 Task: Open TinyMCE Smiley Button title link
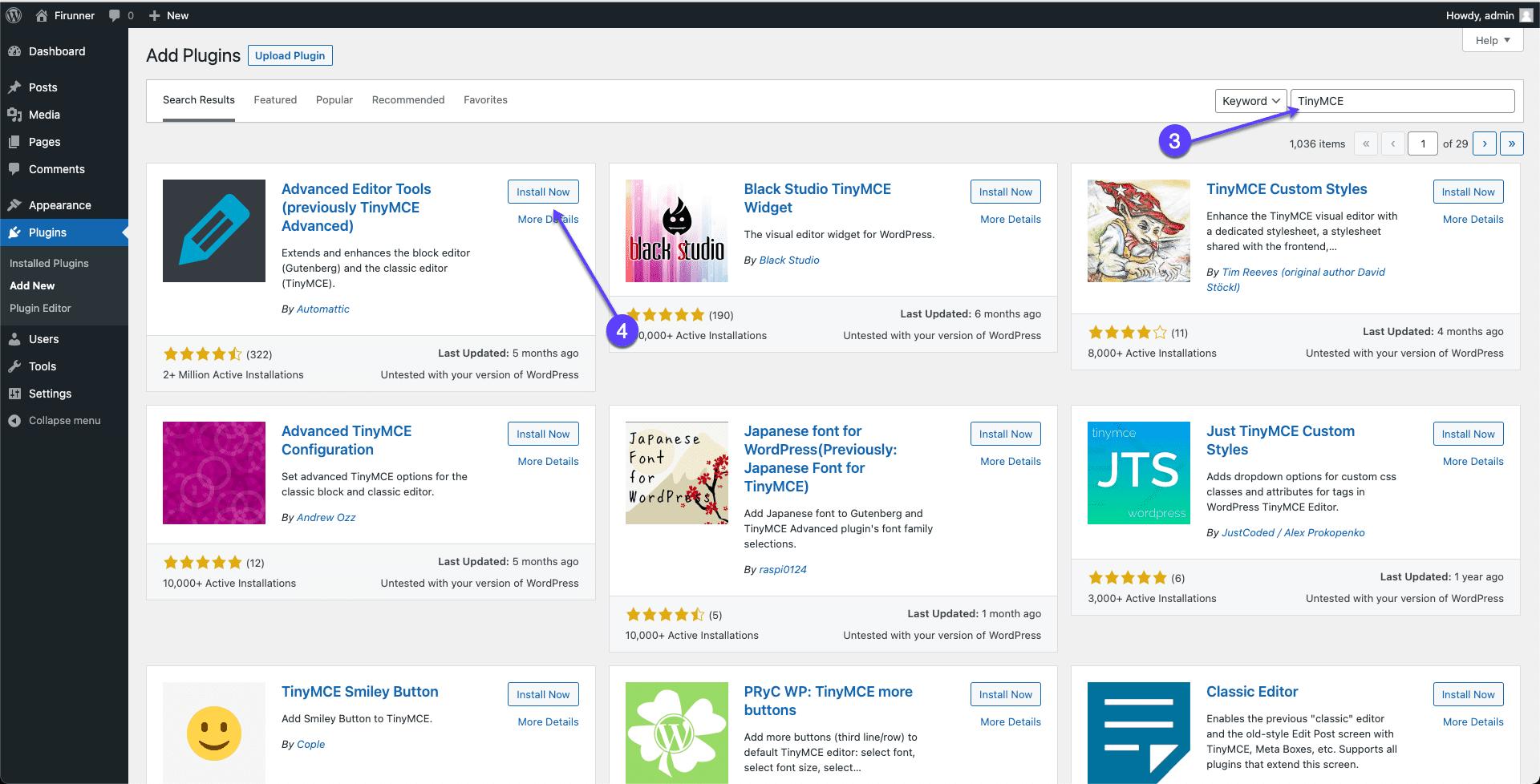point(360,691)
